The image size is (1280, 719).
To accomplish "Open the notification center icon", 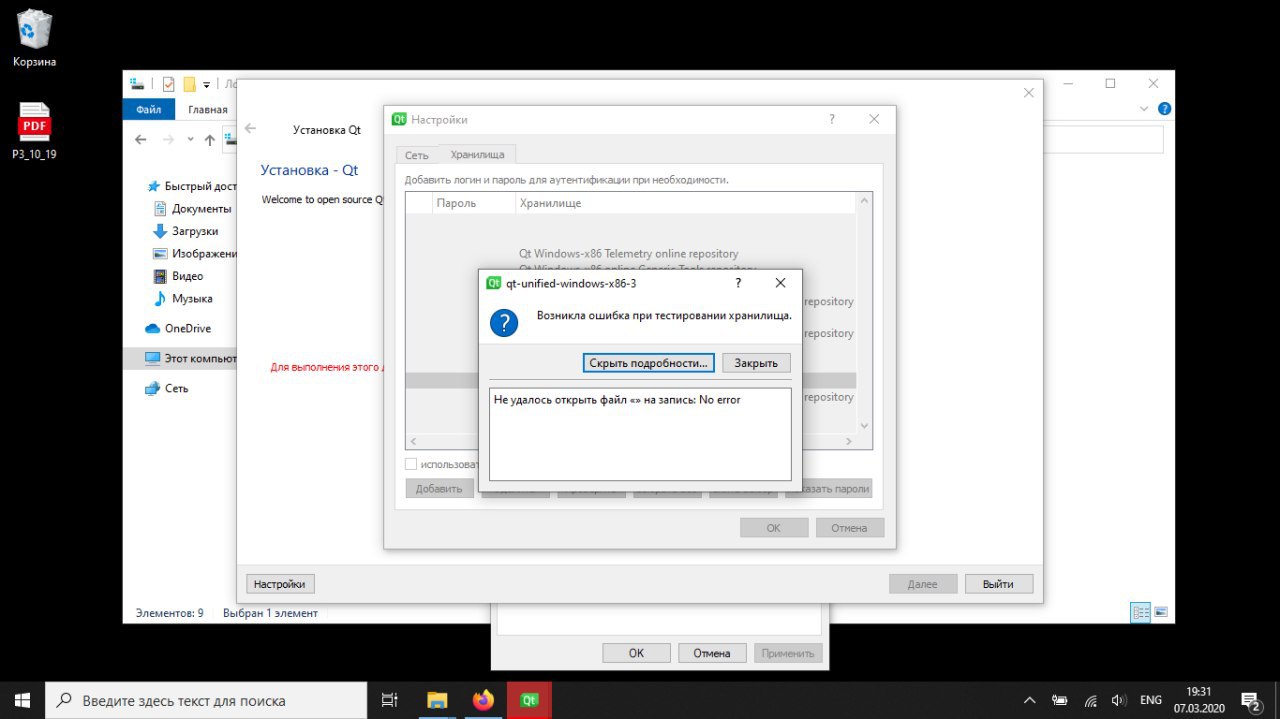I will point(1250,700).
